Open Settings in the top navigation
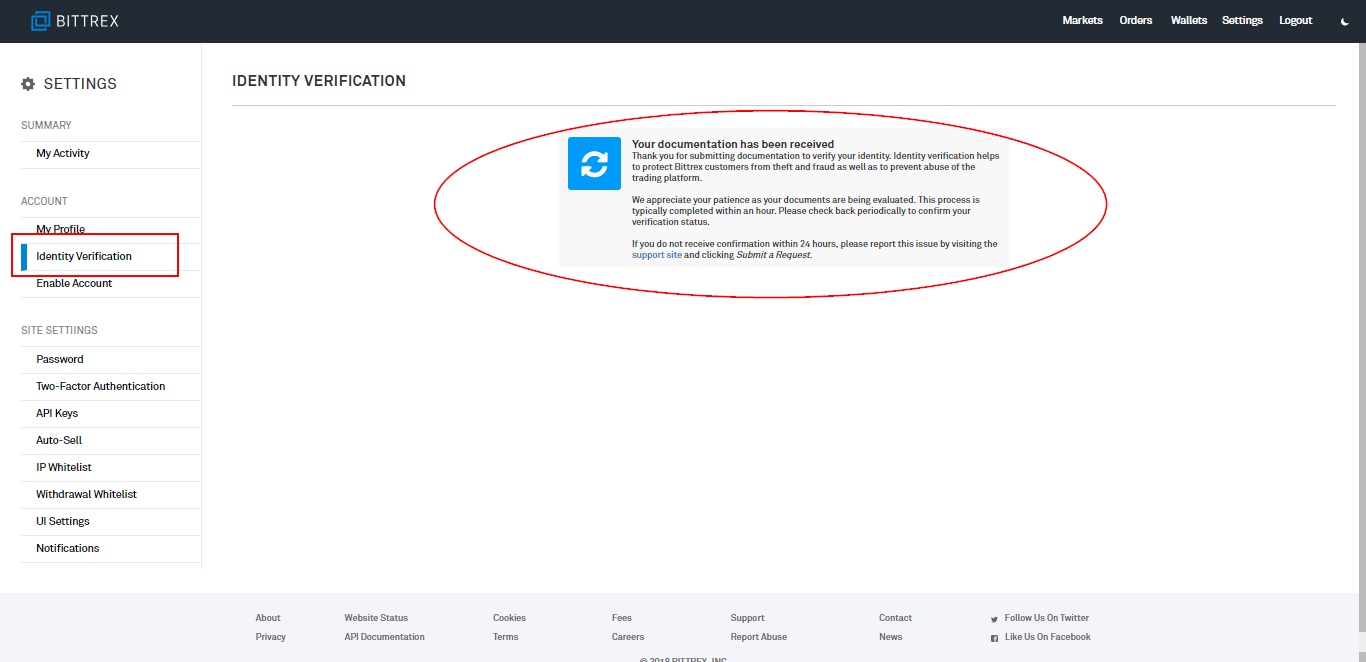Screen dimensions: 1366x662 [x=1242, y=20]
